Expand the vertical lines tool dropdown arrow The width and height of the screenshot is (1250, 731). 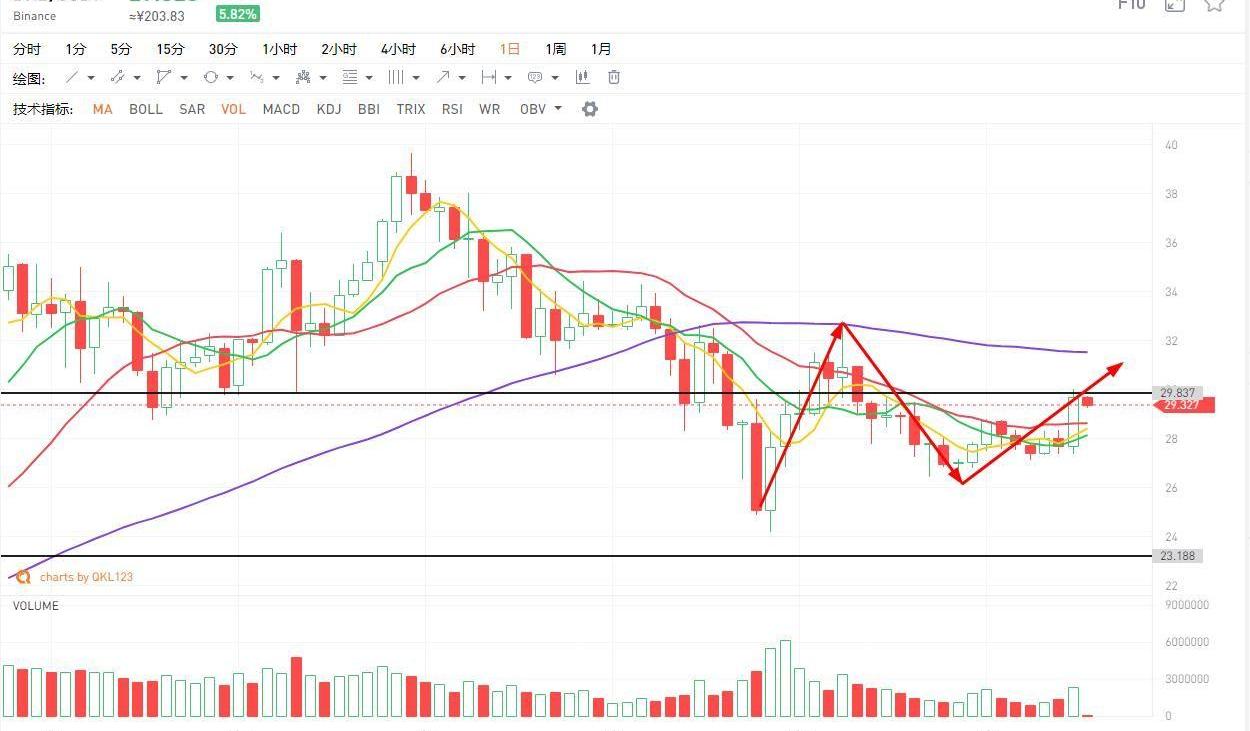click(x=416, y=78)
